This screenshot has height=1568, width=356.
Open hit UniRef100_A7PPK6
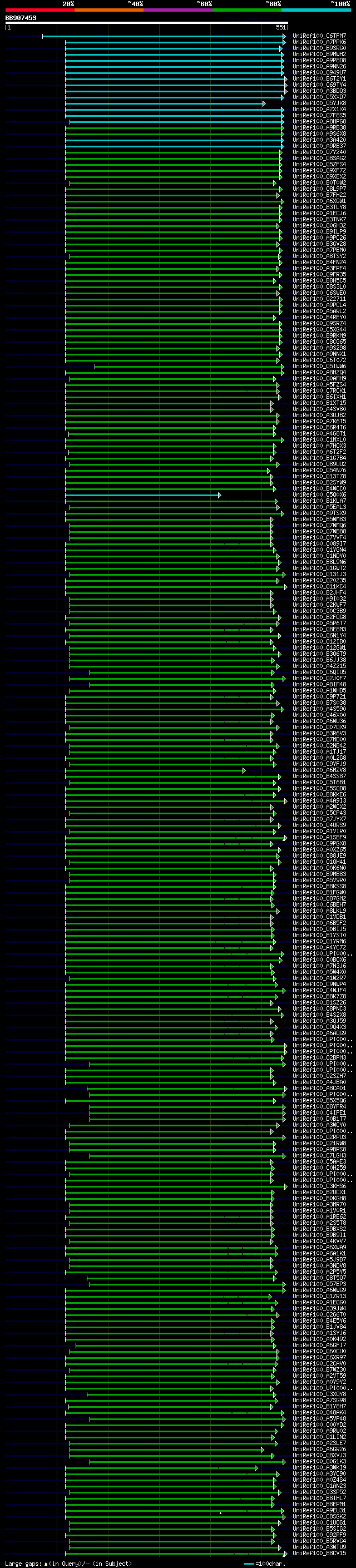click(319, 42)
